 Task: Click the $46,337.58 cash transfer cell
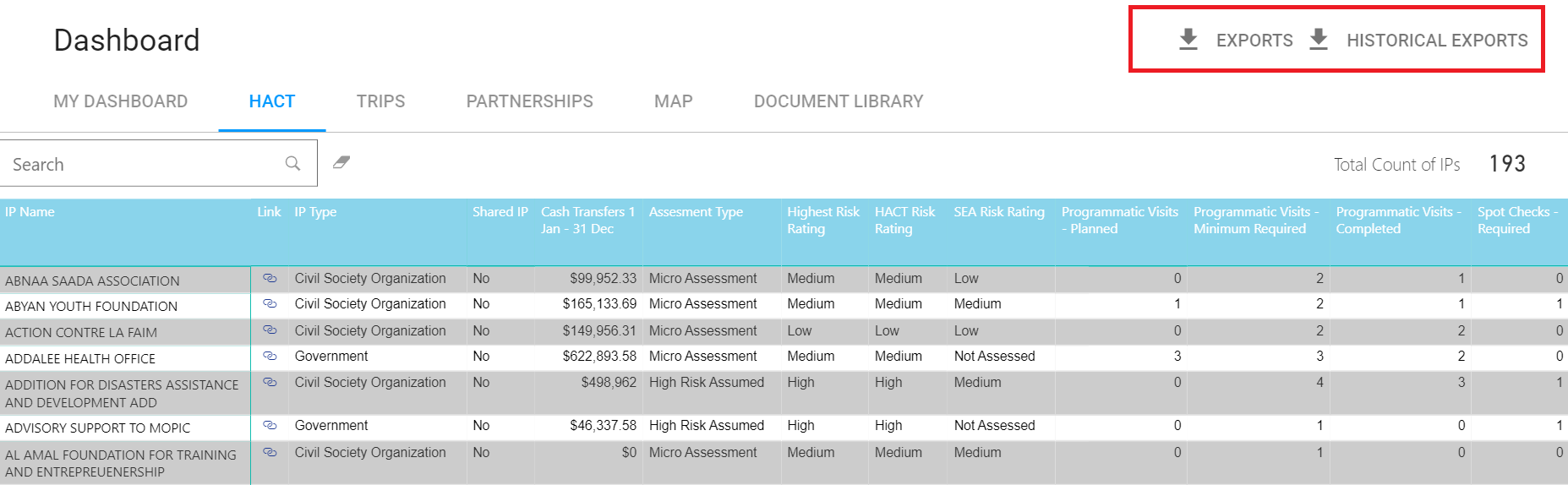(x=603, y=425)
